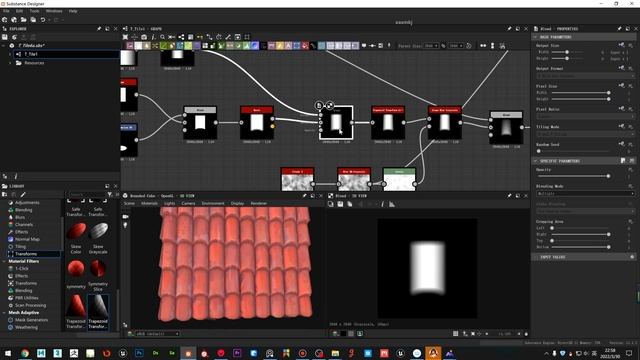Click the blue gradient atomic node icon

[255, 46]
